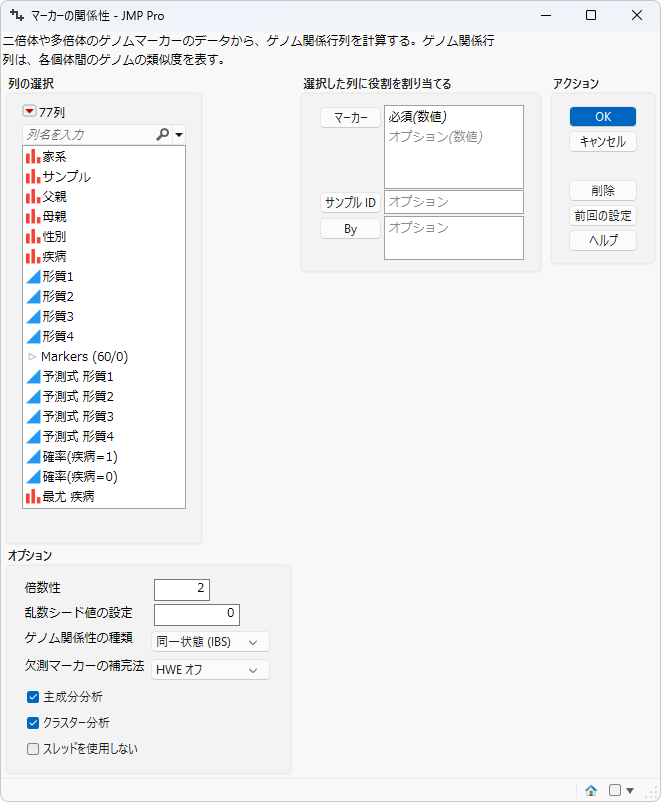Click the home window icon in status bar
The width and height of the screenshot is (661, 802).
click(591, 790)
